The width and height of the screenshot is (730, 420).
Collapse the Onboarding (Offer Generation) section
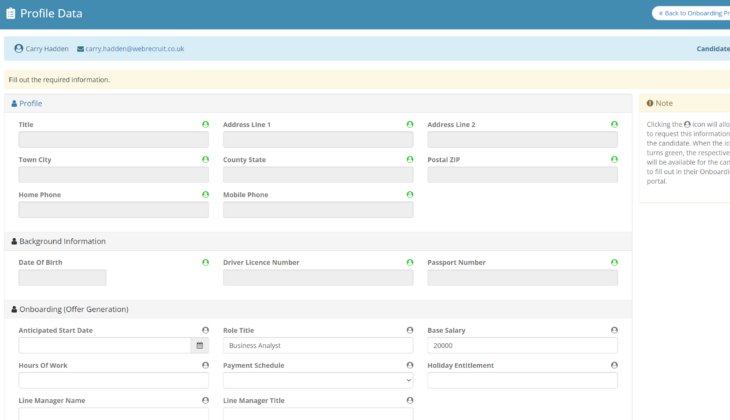click(x=73, y=309)
